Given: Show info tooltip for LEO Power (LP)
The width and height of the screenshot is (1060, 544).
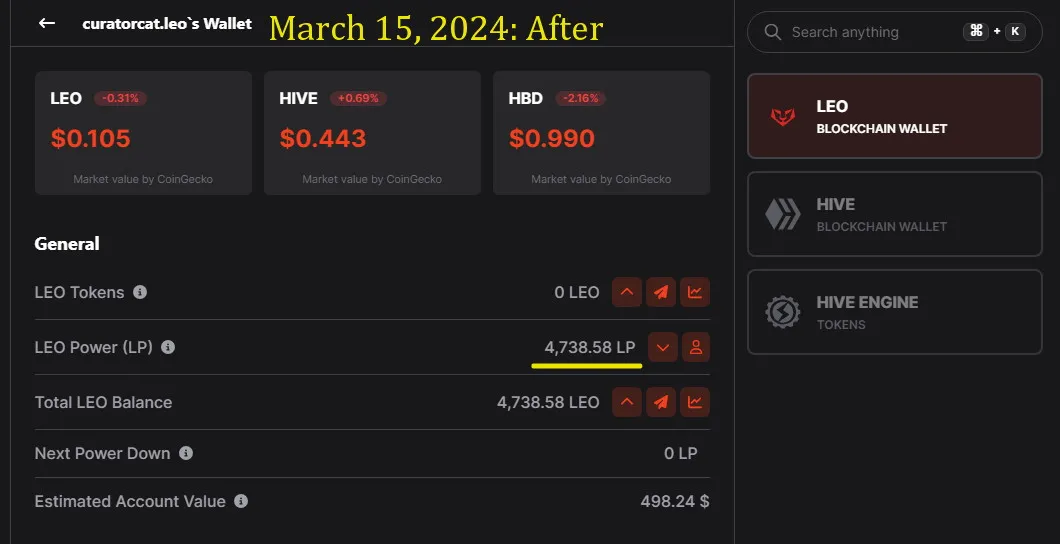Looking at the screenshot, I should coord(168,347).
